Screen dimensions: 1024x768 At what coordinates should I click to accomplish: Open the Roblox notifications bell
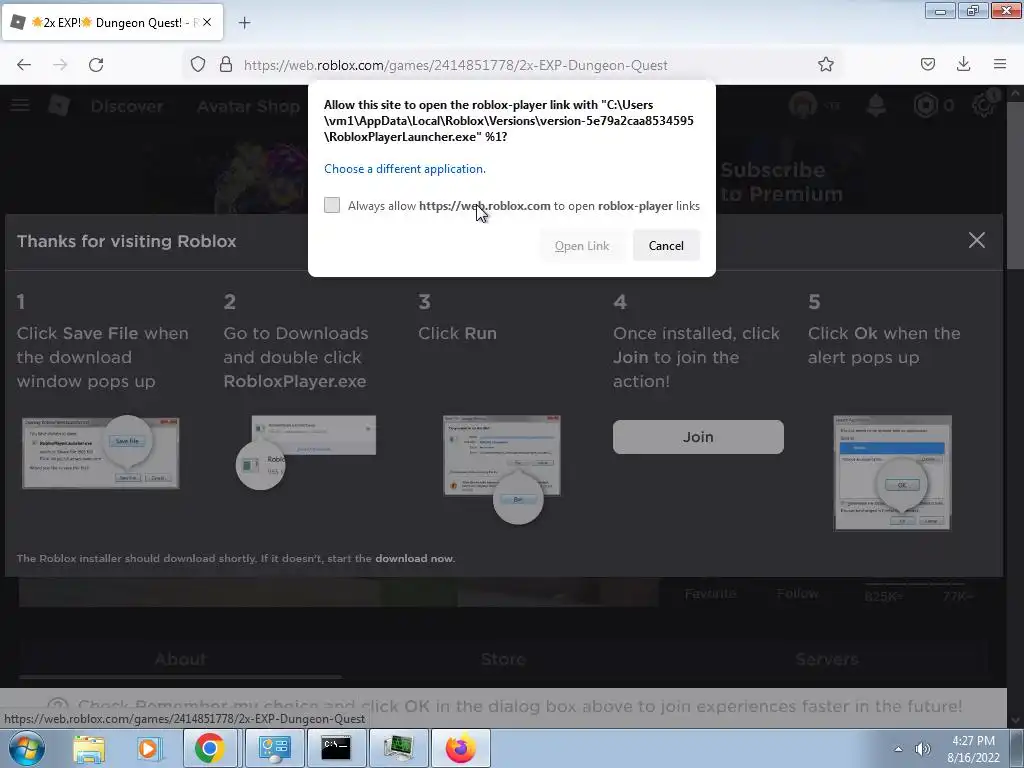tap(876, 105)
